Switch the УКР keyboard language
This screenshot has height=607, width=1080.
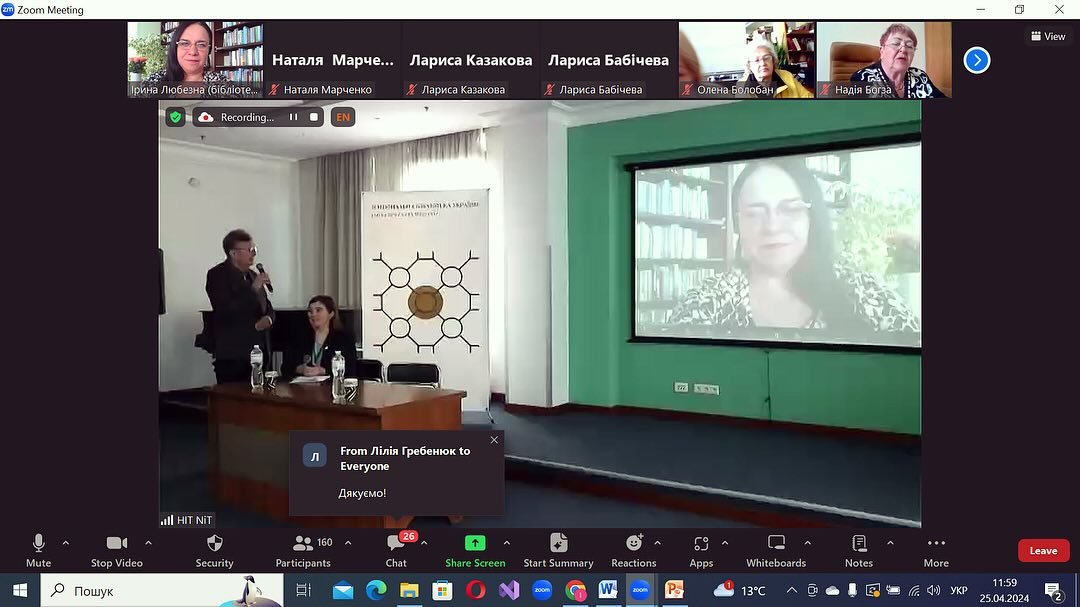click(x=958, y=590)
